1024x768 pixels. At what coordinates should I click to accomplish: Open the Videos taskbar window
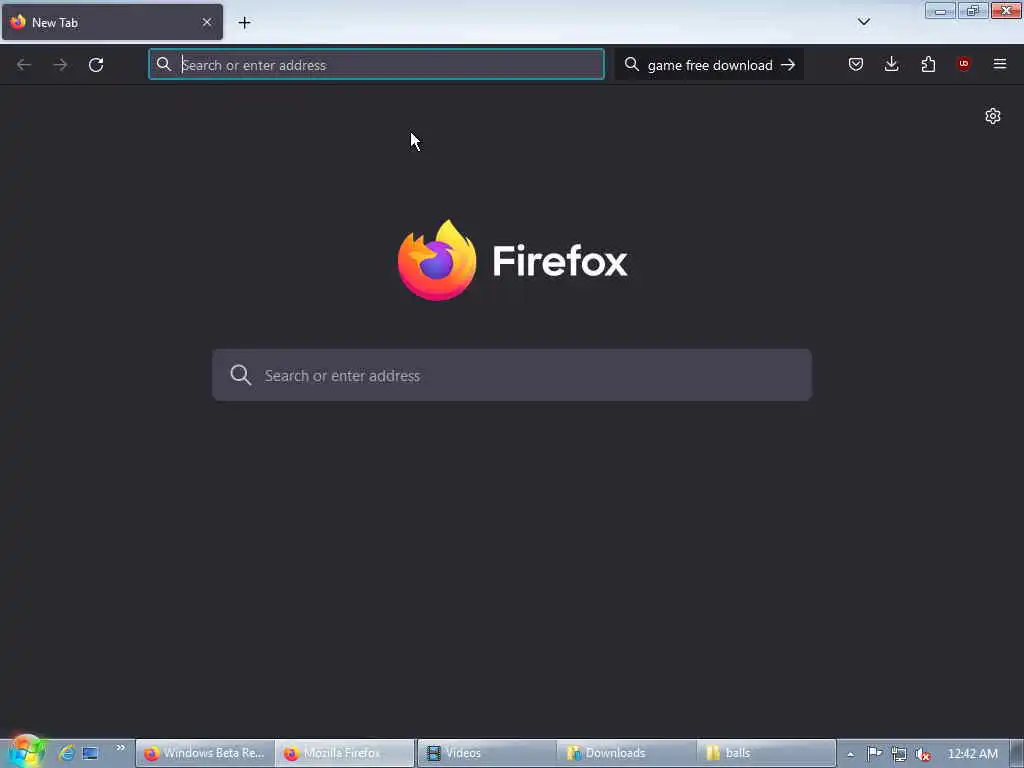coord(487,753)
